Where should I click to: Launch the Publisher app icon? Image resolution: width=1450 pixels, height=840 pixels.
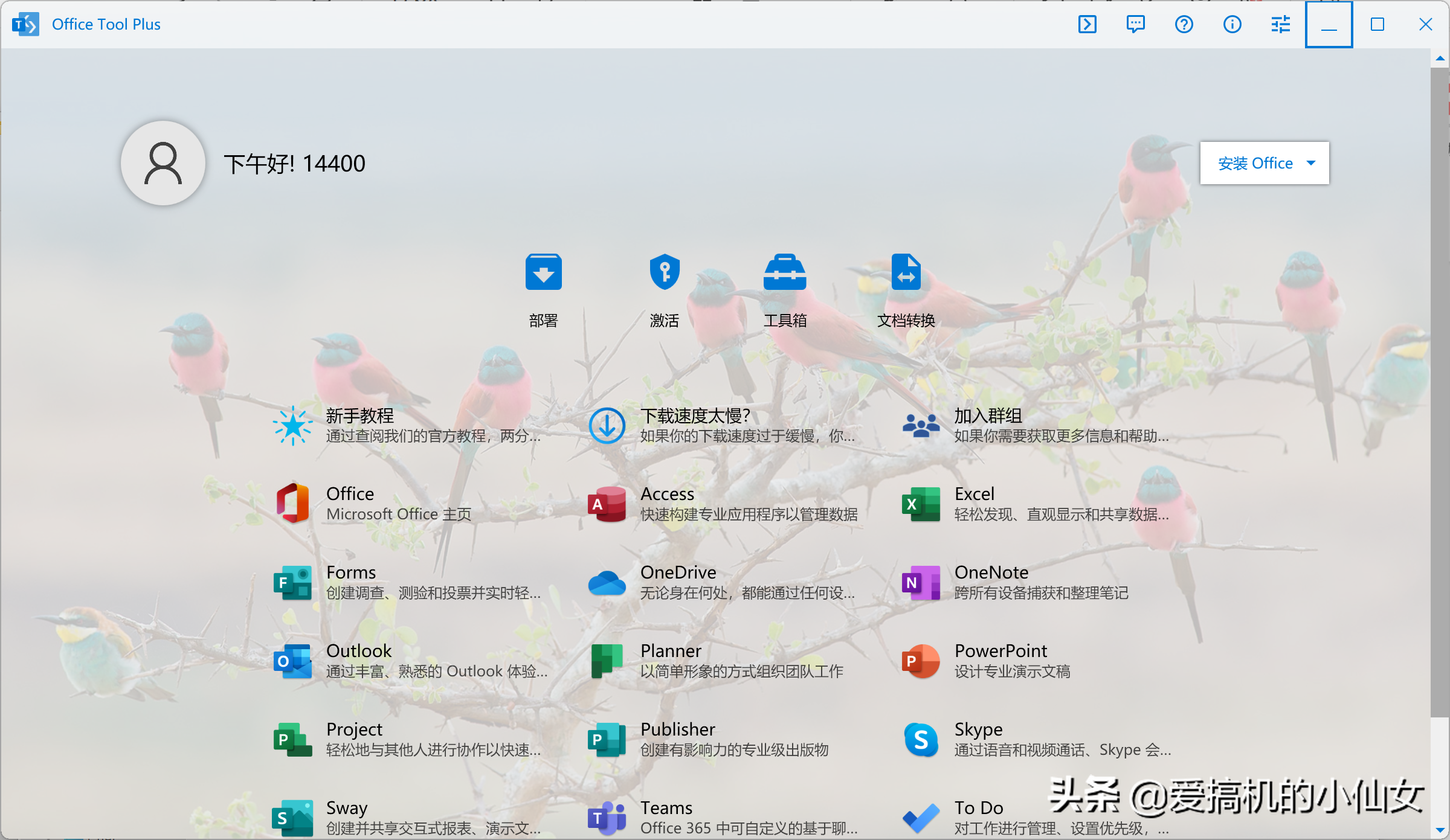pos(607,739)
